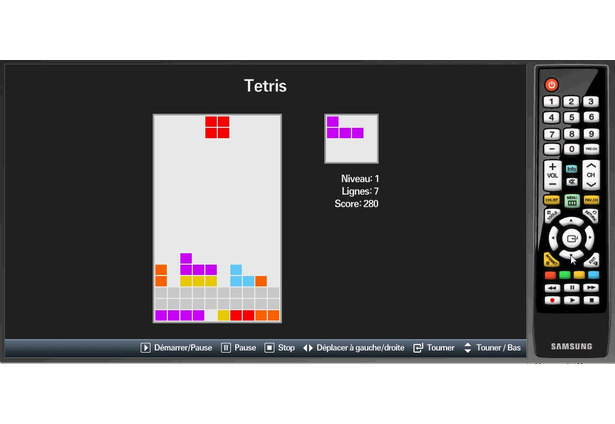Click the dash key left of 0
This screenshot has height=424, width=615.
pos(551,149)
